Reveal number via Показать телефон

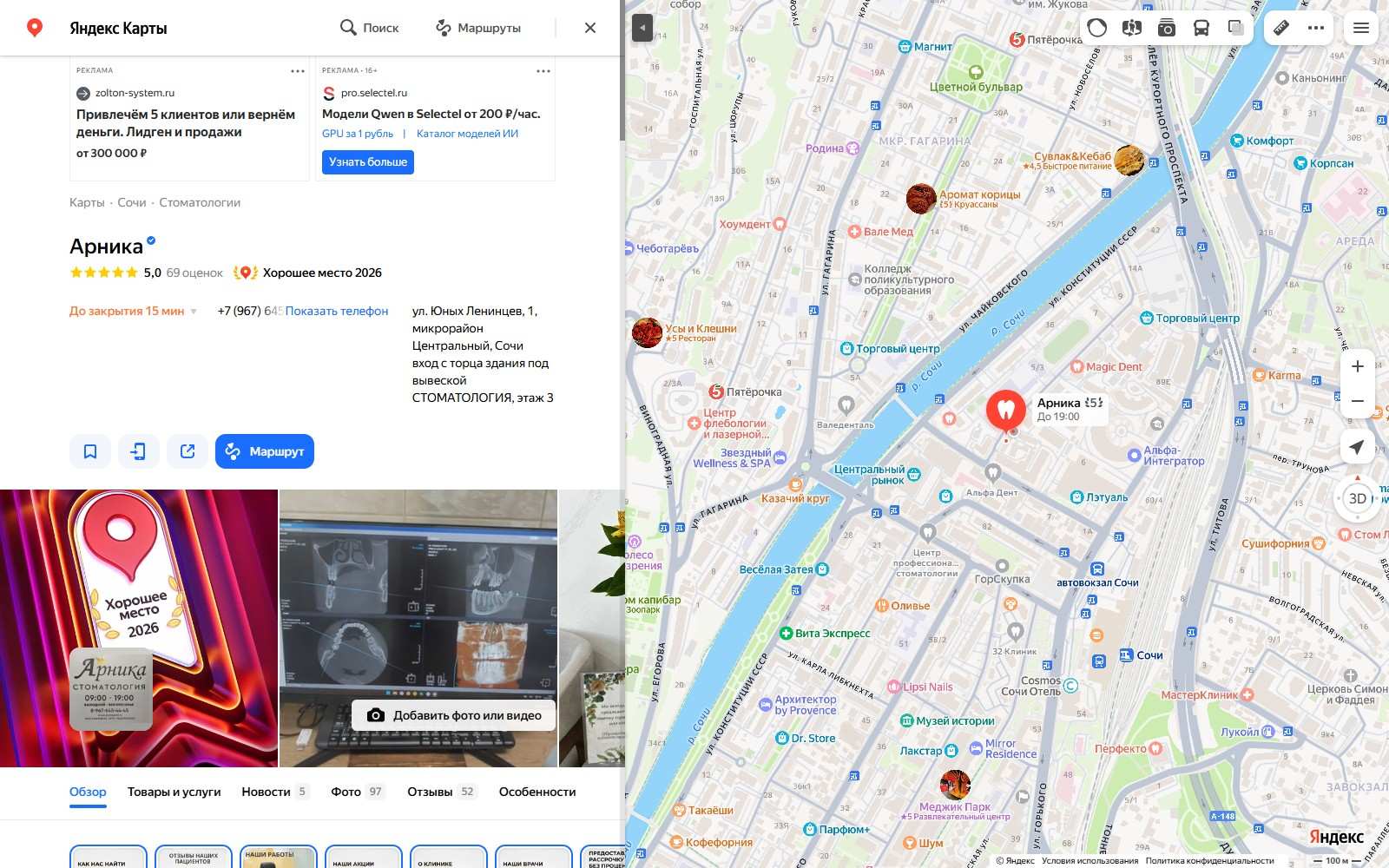[x=337, y=311]
